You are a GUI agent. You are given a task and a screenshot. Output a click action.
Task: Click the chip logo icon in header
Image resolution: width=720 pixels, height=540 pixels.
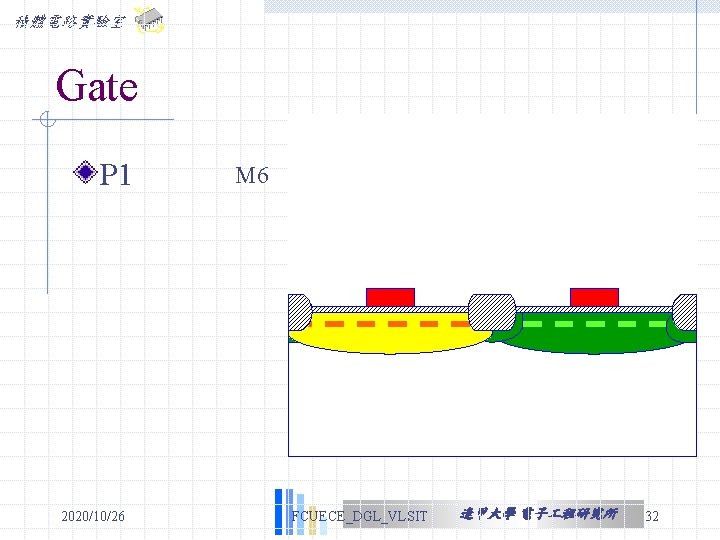[x=149, y=20]
